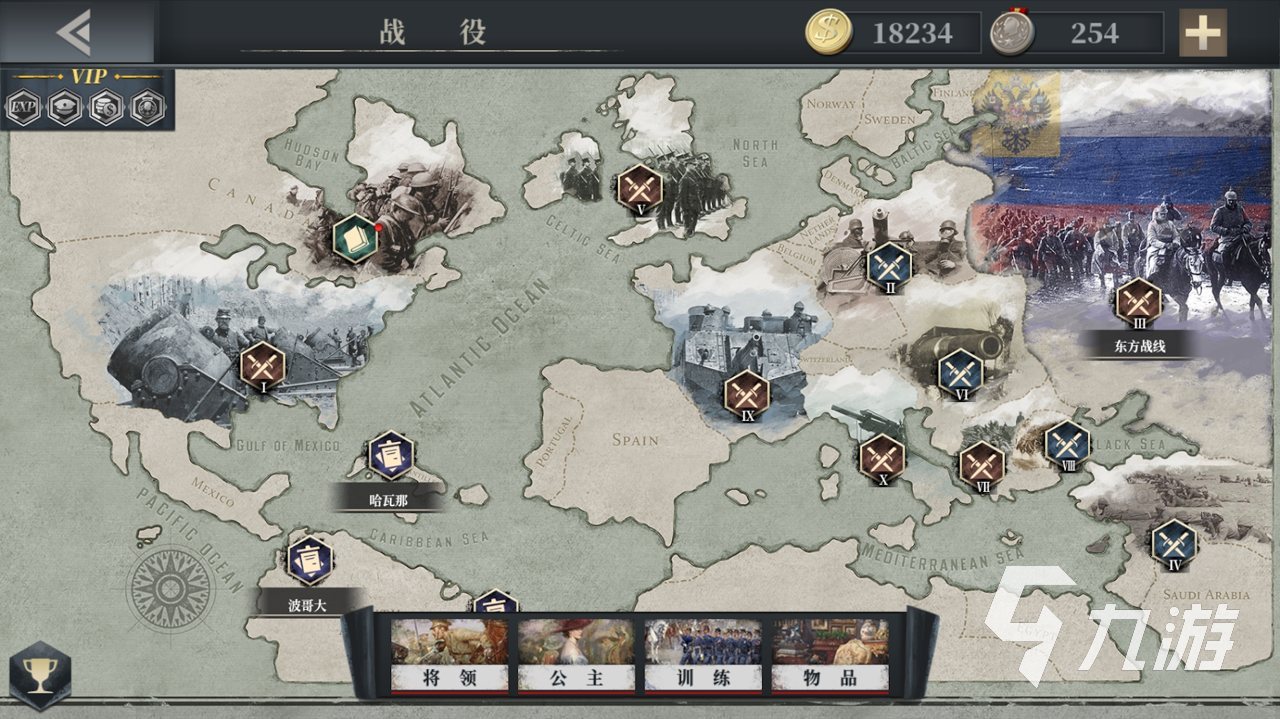Select campaign VI cannon marker
1280x719 pixels.
point(960,373)
